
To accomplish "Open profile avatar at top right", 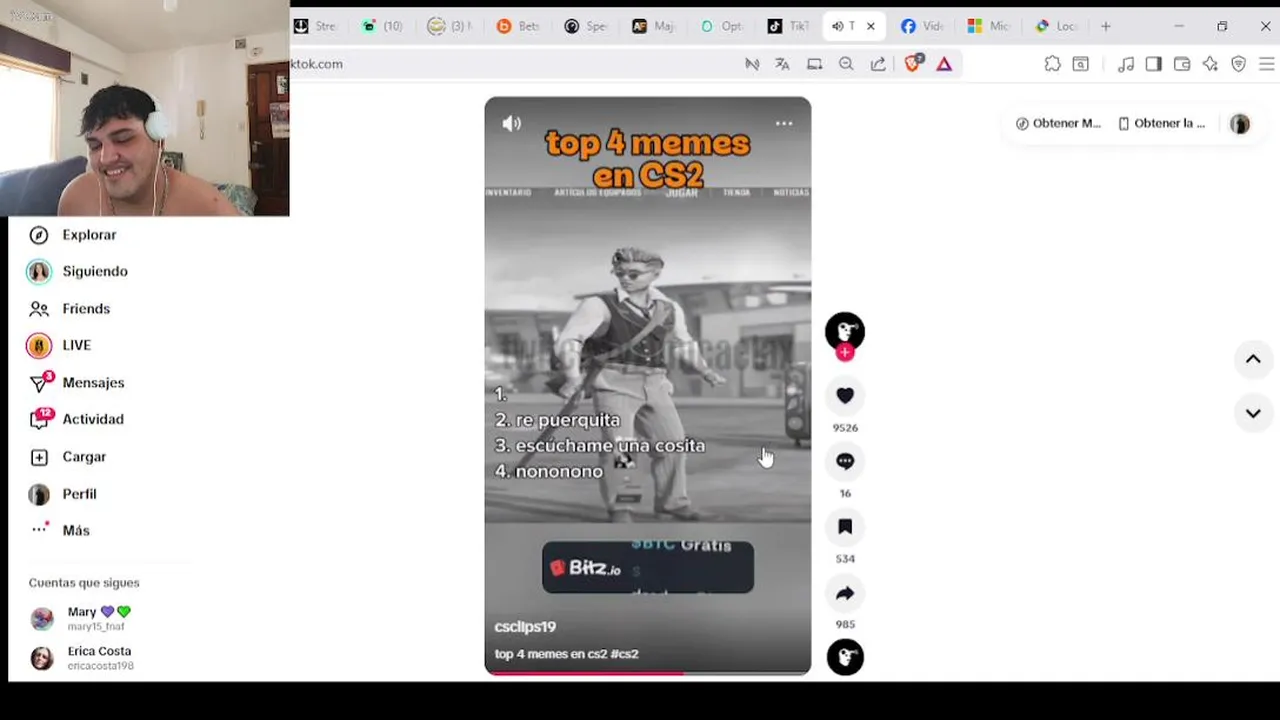I will tap(1240, 123).
